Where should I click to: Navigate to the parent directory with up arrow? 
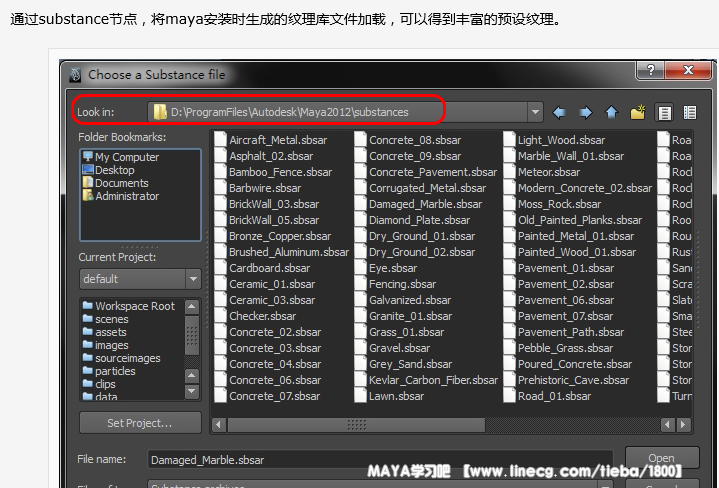[612, 112]
